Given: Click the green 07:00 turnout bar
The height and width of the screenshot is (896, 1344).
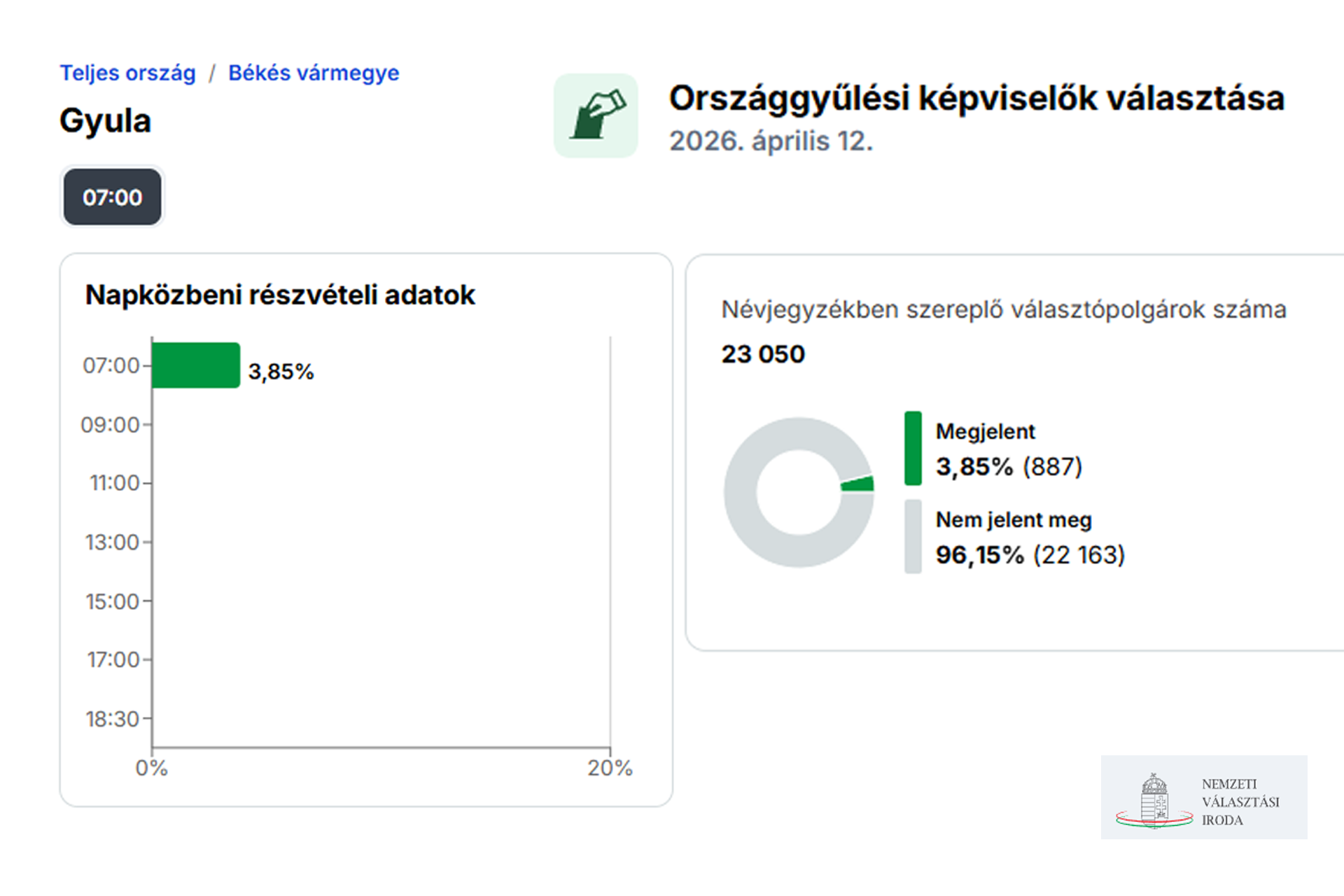Looking at the screenshot, I should pyautogui.click(x=195, y=365).
